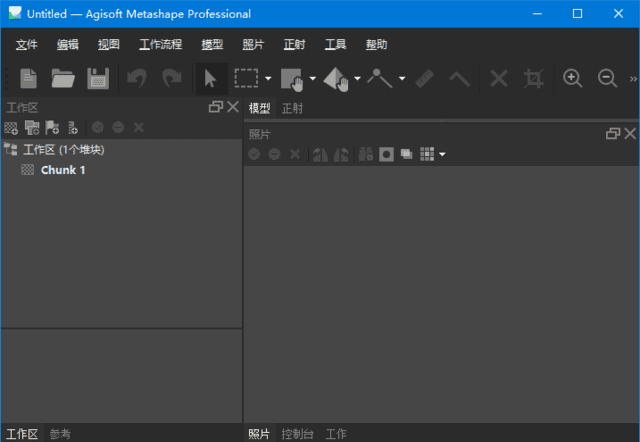Click the Delete selection X icon
This screenshot has height=442, width=640.
(499, 78)
